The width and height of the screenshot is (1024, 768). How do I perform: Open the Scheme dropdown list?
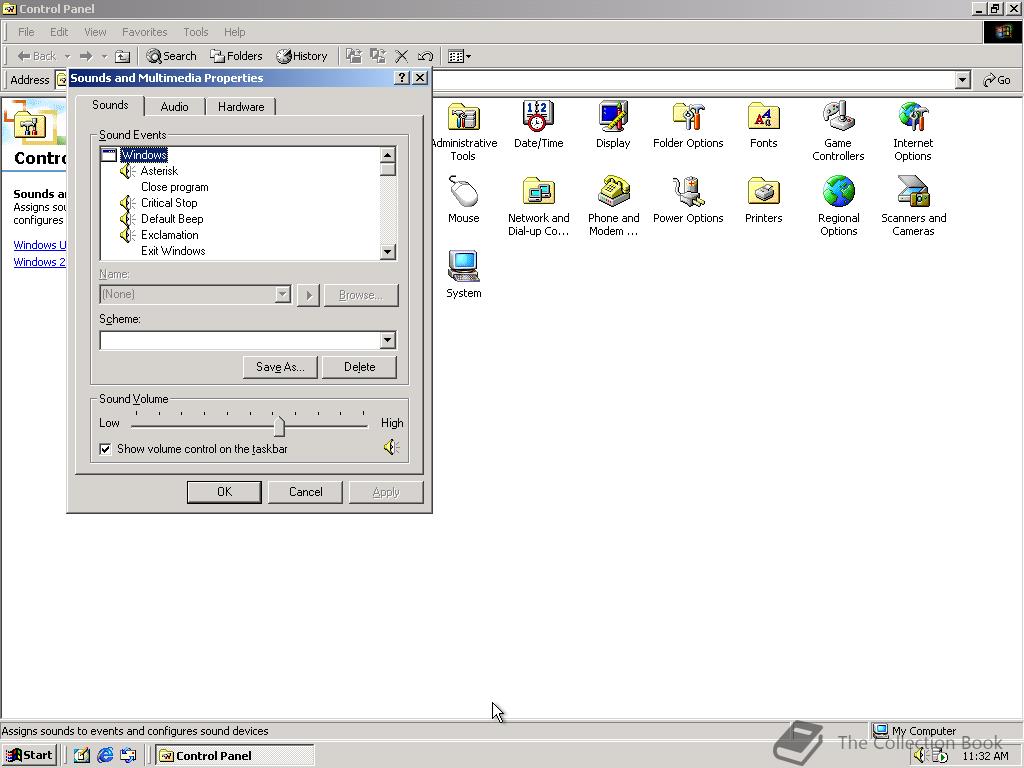(387, 340)
